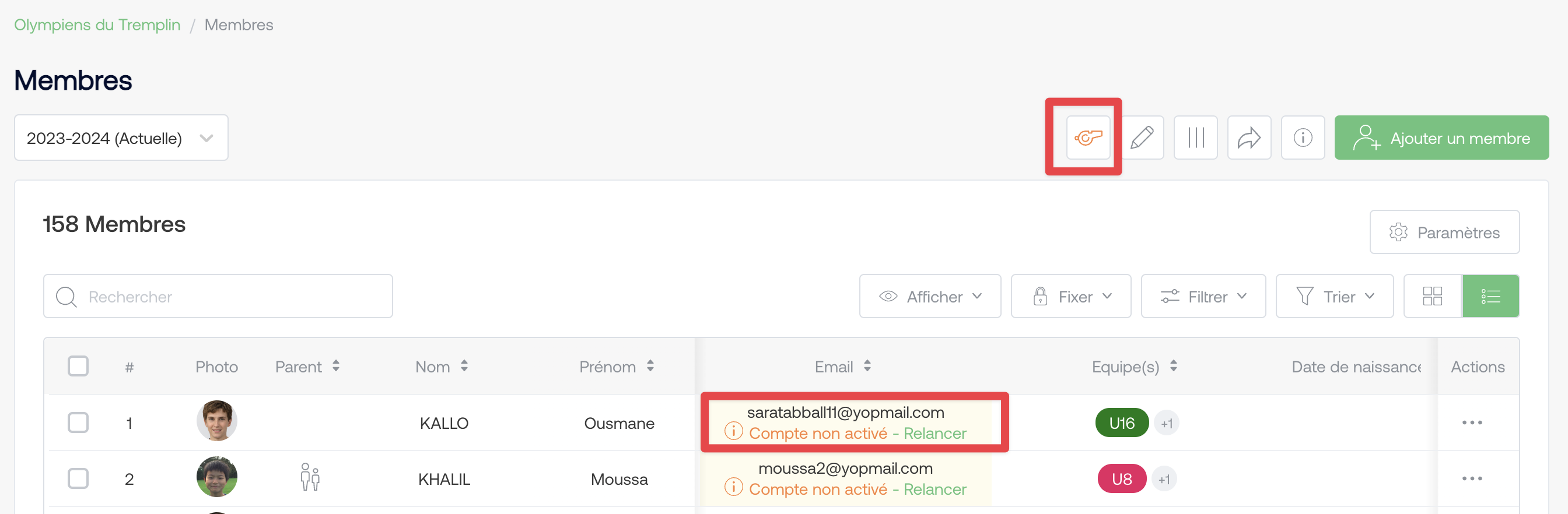The image size is (1568, 514).
Task: Click the share arrow icon
Action: pos(1248,138)
